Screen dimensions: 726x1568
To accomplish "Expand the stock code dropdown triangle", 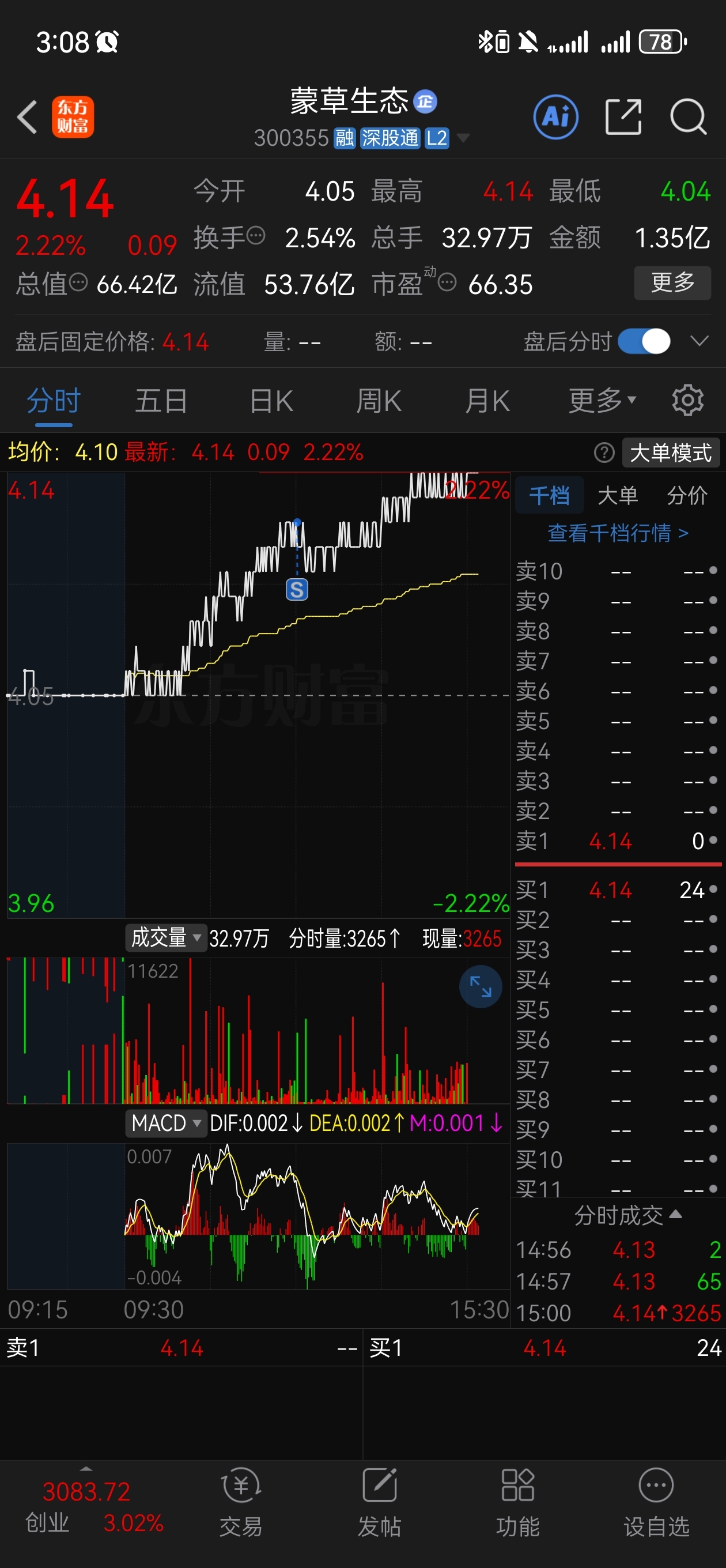I will coord(463,138).
